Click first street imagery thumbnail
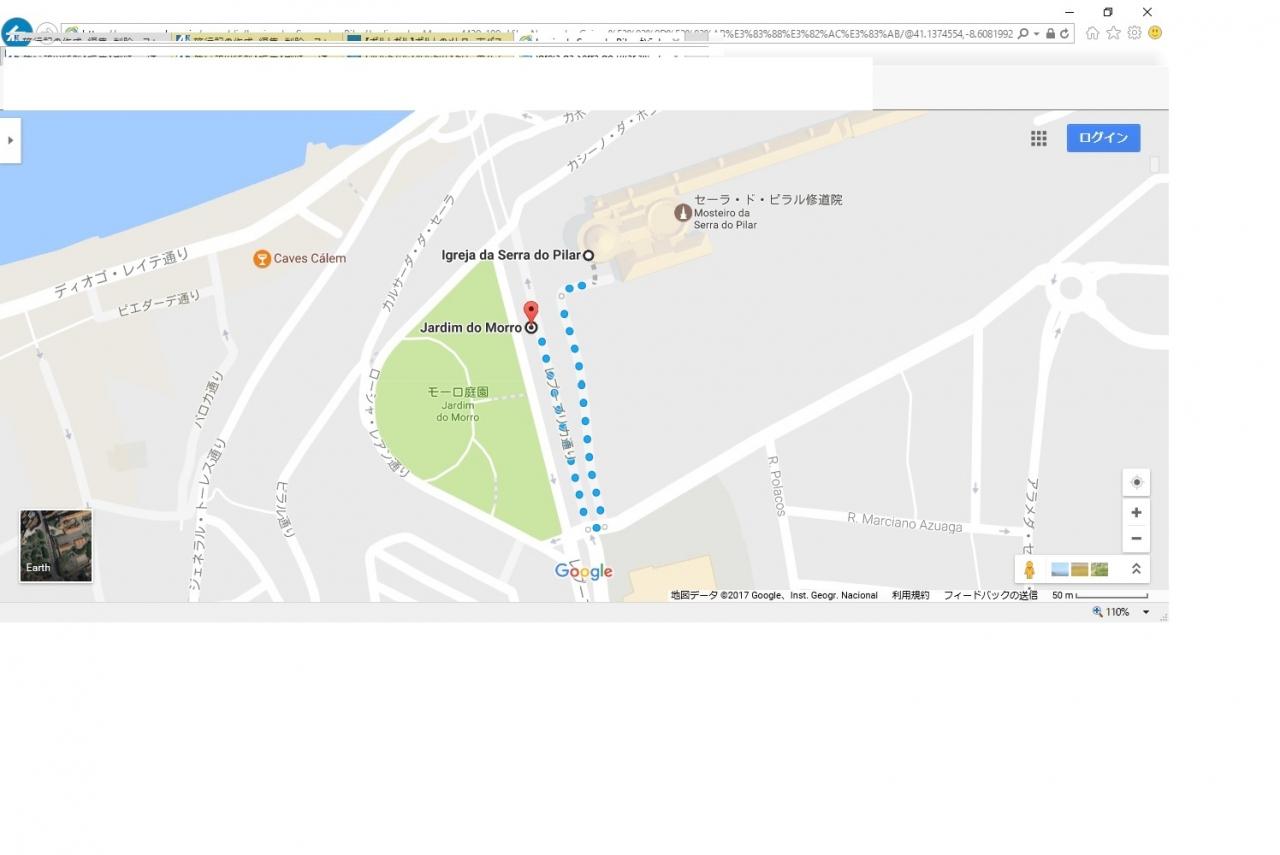This screenshot has width=1280, height=855. pyautogui.click(x=1060, y=569)
